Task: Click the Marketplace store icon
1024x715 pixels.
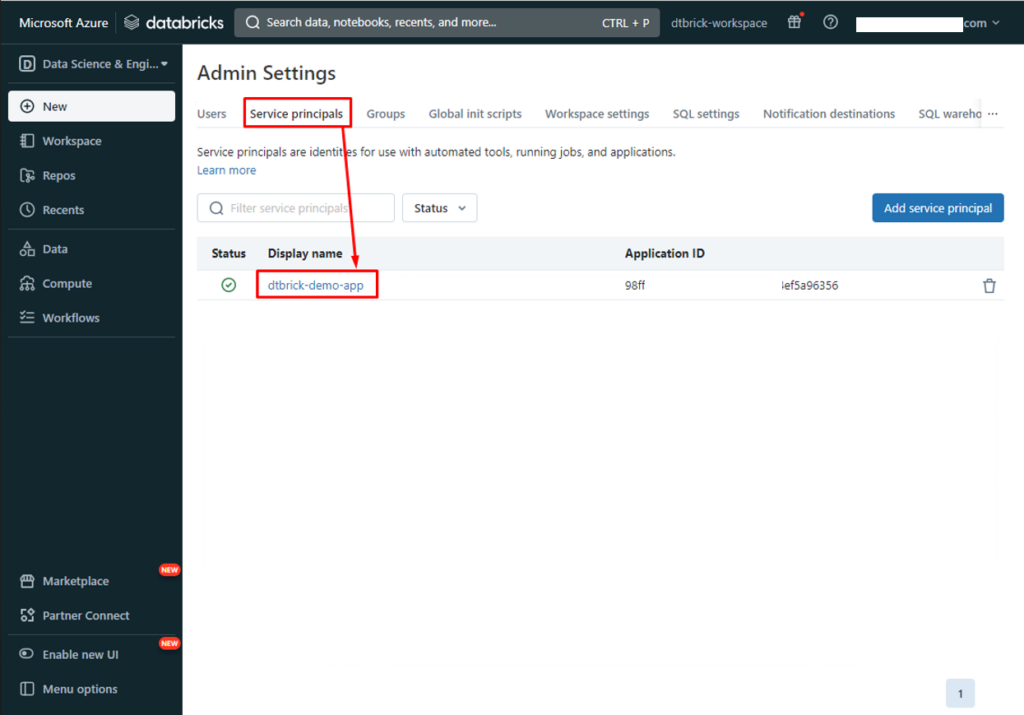Action: pyautogui.click(x=27, y=581)
